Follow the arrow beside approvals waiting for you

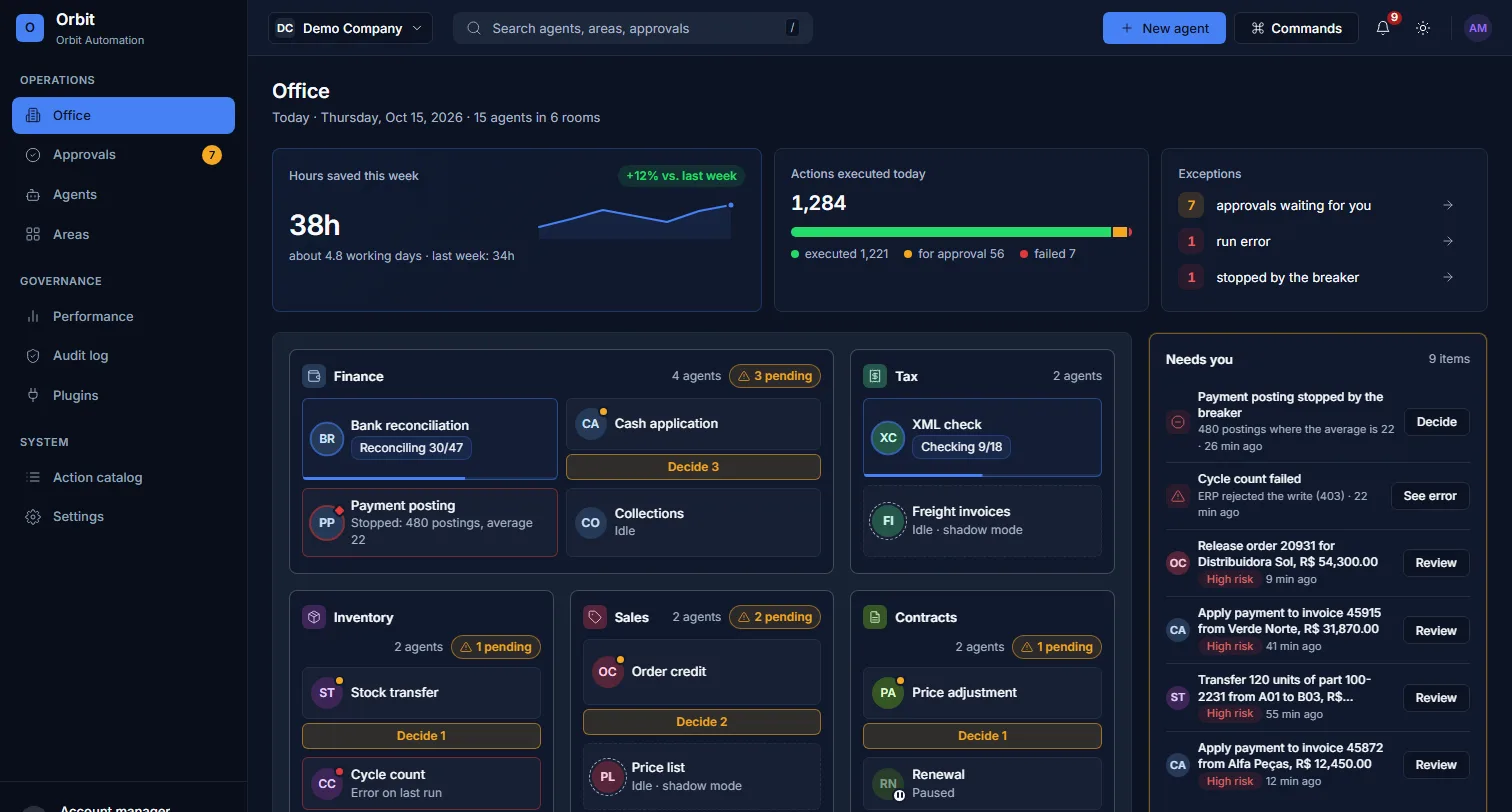tap(1448, 205)
